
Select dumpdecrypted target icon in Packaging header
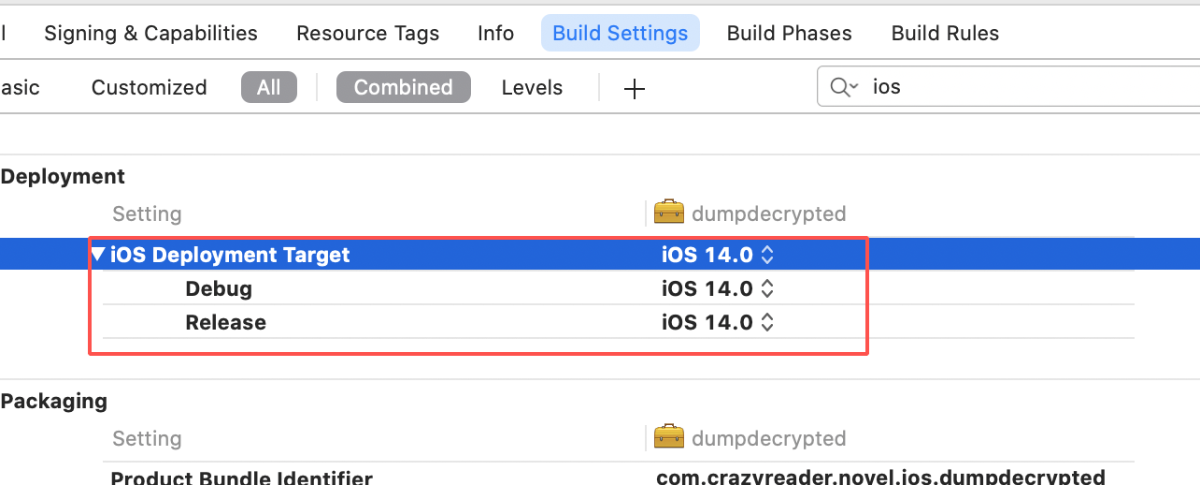click(x=669, y=438)
